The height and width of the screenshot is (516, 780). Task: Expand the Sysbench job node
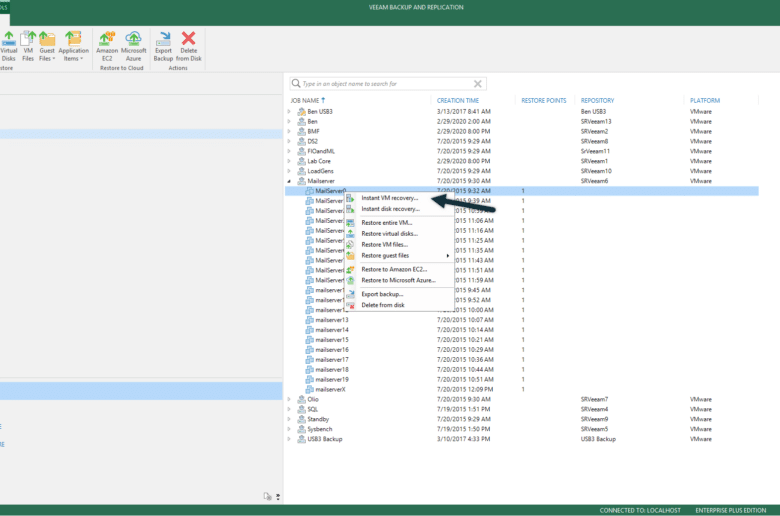(x=289, y=429)
